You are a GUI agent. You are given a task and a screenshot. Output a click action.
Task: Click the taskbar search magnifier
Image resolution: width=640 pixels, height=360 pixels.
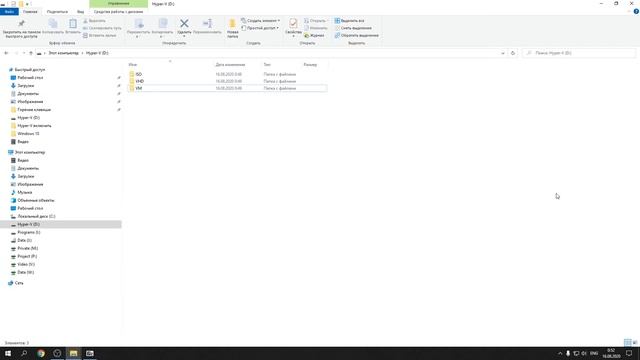click(24, 353)
